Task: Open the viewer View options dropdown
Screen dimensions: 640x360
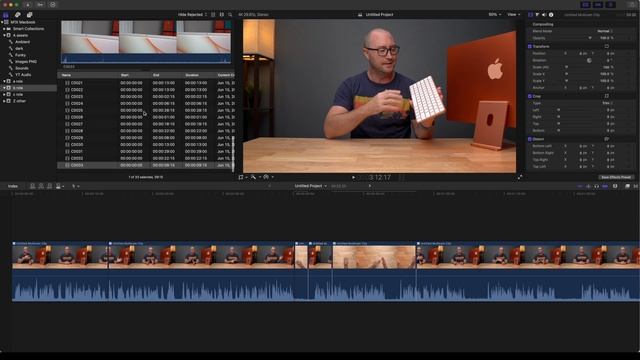Action: click(x=513, y=15)
